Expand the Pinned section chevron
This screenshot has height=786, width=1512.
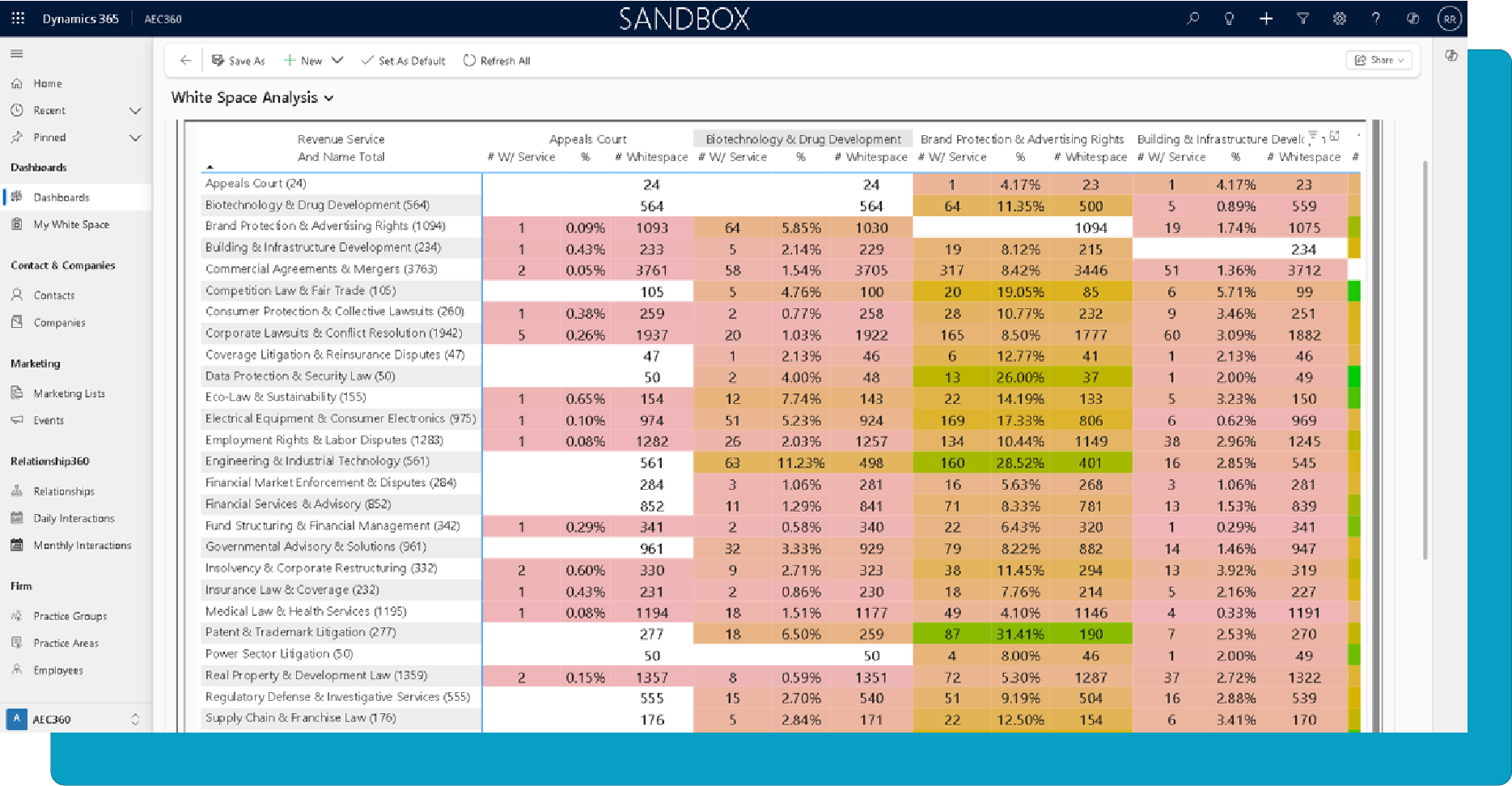(135, 138)
